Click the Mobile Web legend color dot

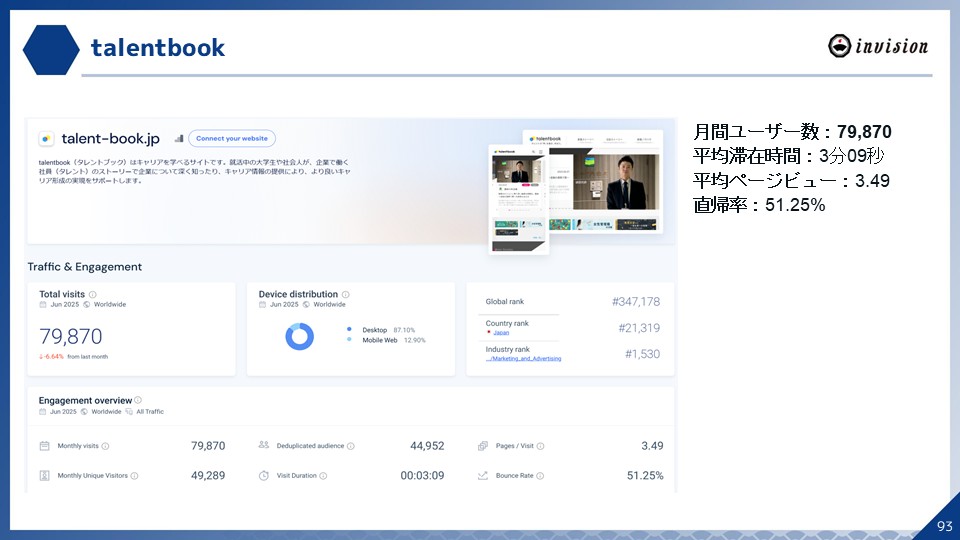[x=349, y=339]
